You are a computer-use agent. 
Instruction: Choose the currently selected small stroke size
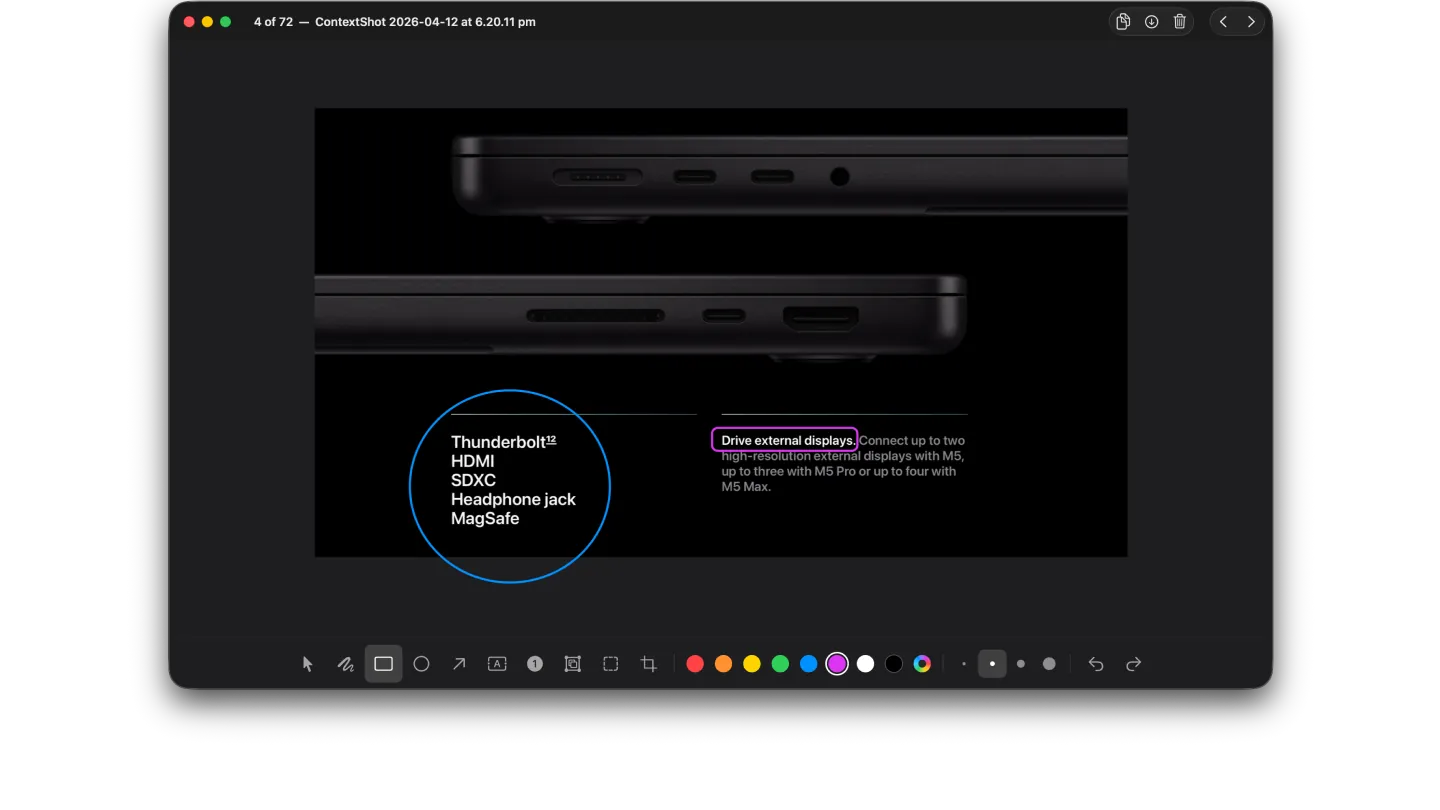click(992, 664)
